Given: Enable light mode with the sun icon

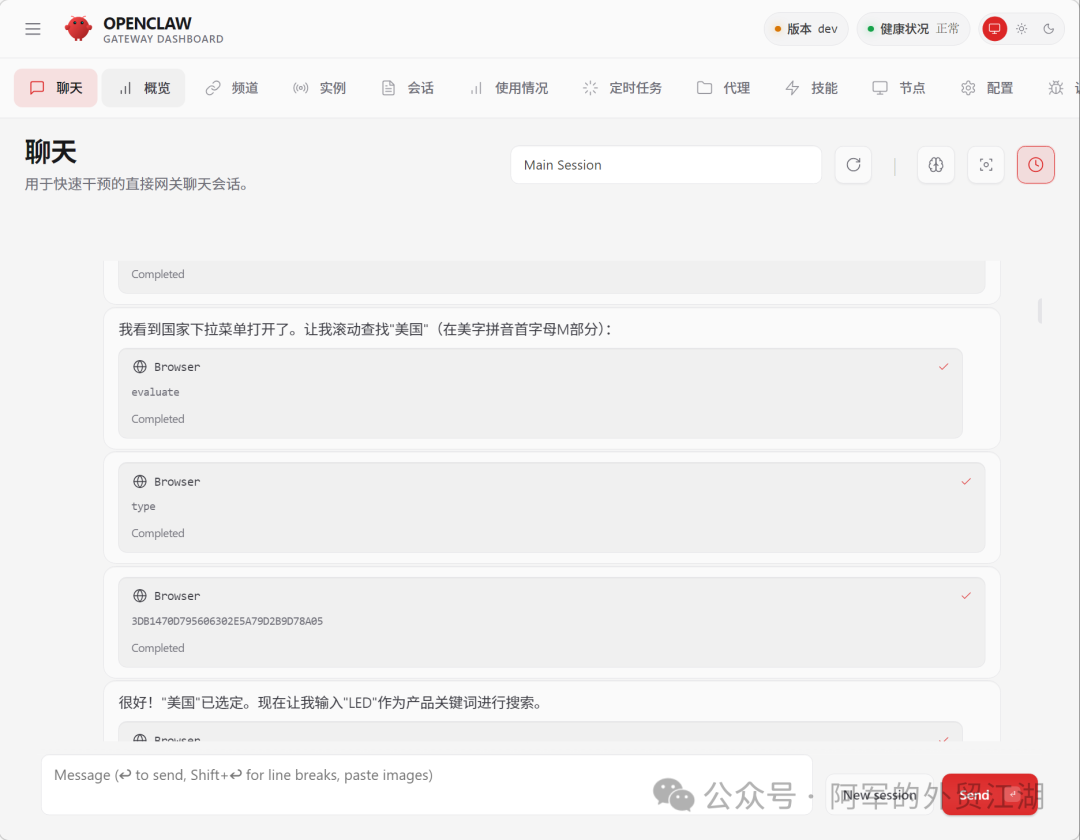Looking at the screenshot, I should [x=1023, y=28].
